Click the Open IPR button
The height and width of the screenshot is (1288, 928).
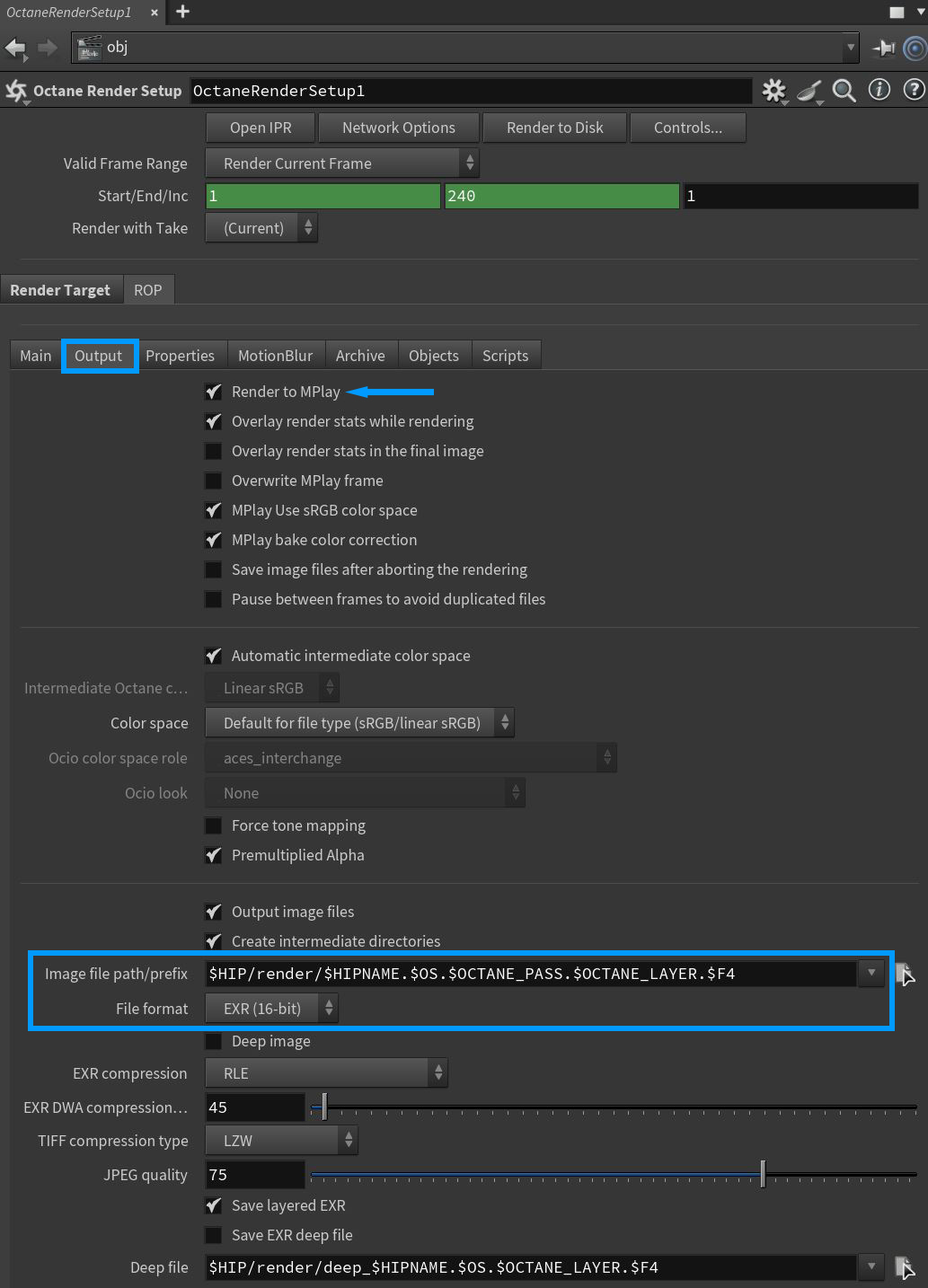pyautogui.click(x=261, y=128)
